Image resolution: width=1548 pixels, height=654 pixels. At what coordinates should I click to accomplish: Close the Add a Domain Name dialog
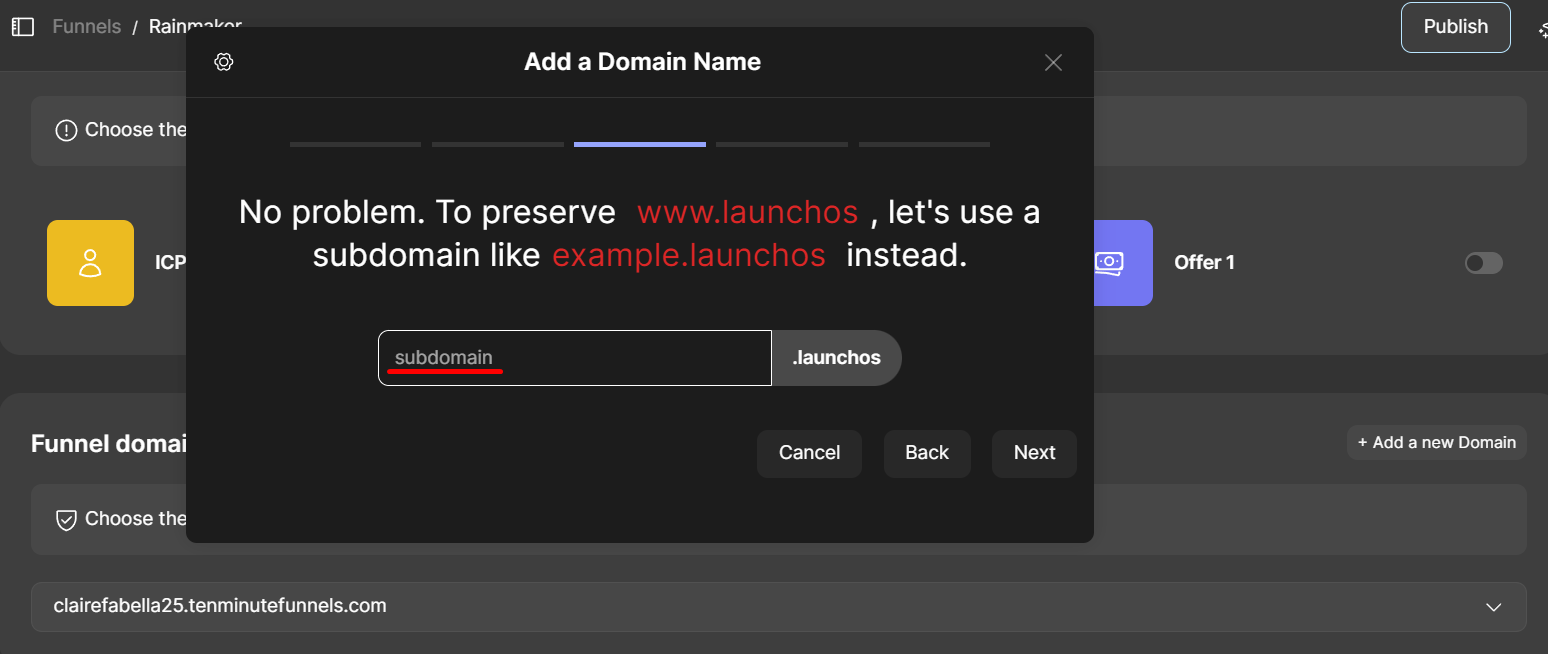click(1053, 63)
